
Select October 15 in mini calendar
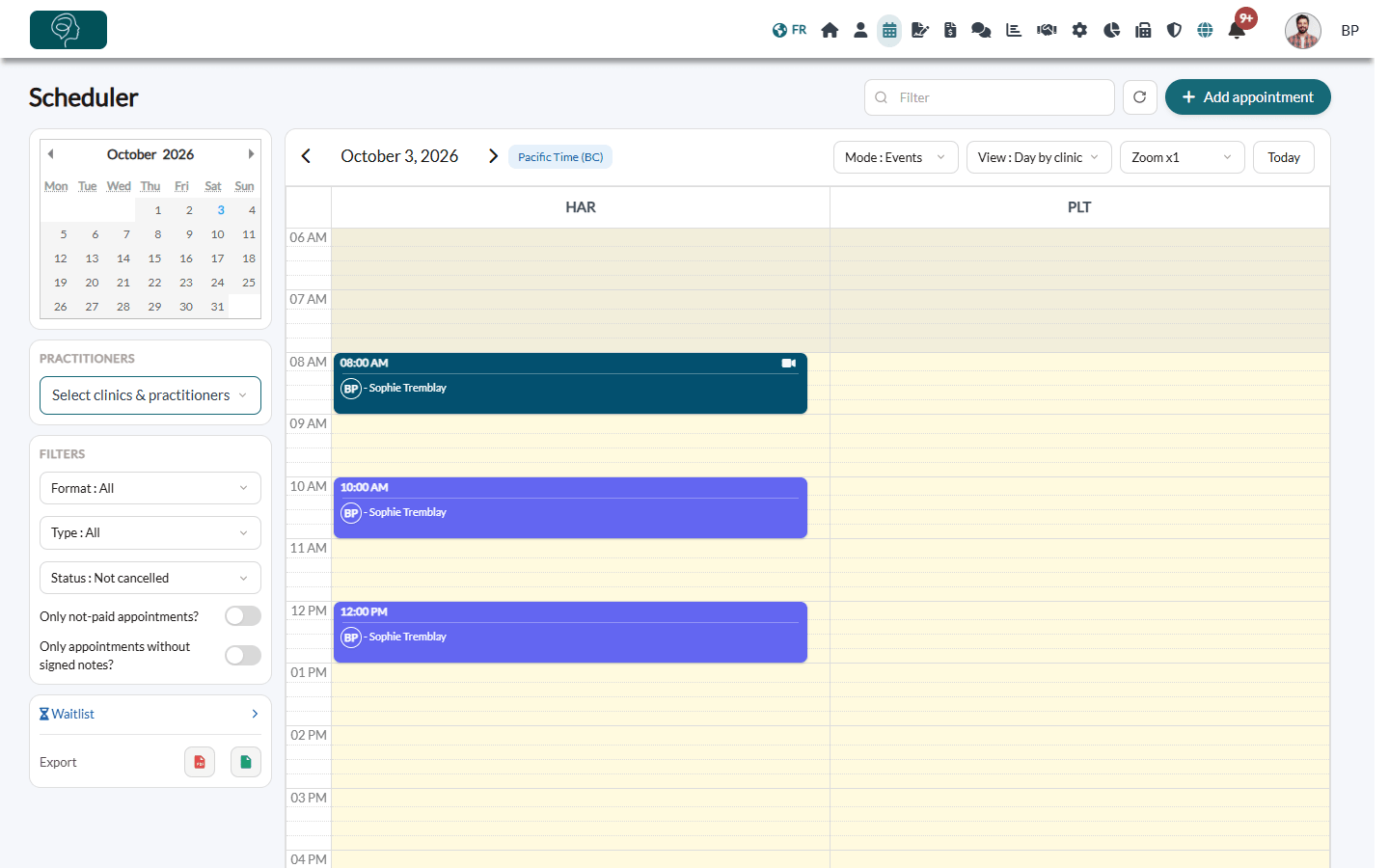[154, 258]
